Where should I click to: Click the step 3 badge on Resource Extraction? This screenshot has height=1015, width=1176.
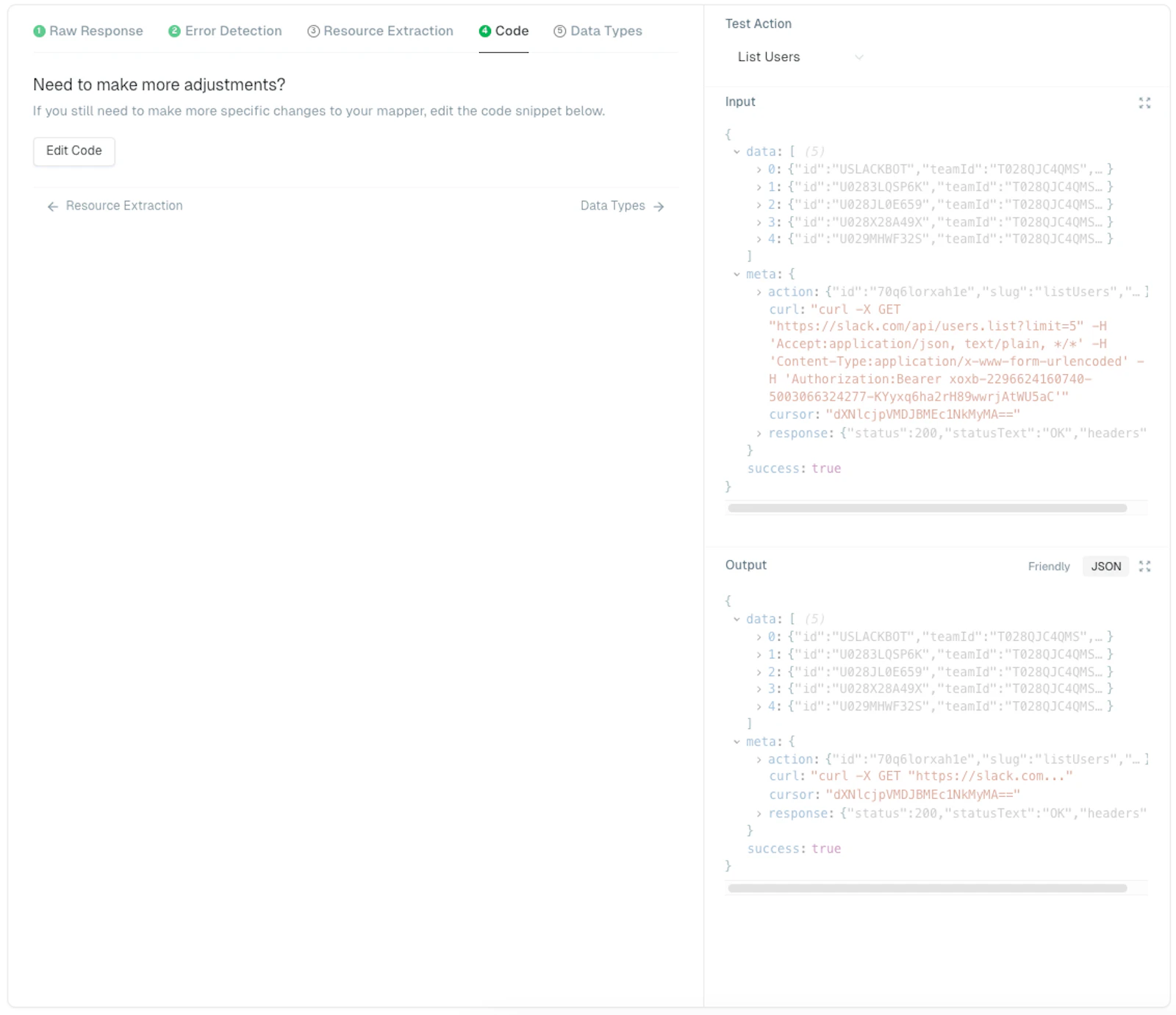coord(313,31)
